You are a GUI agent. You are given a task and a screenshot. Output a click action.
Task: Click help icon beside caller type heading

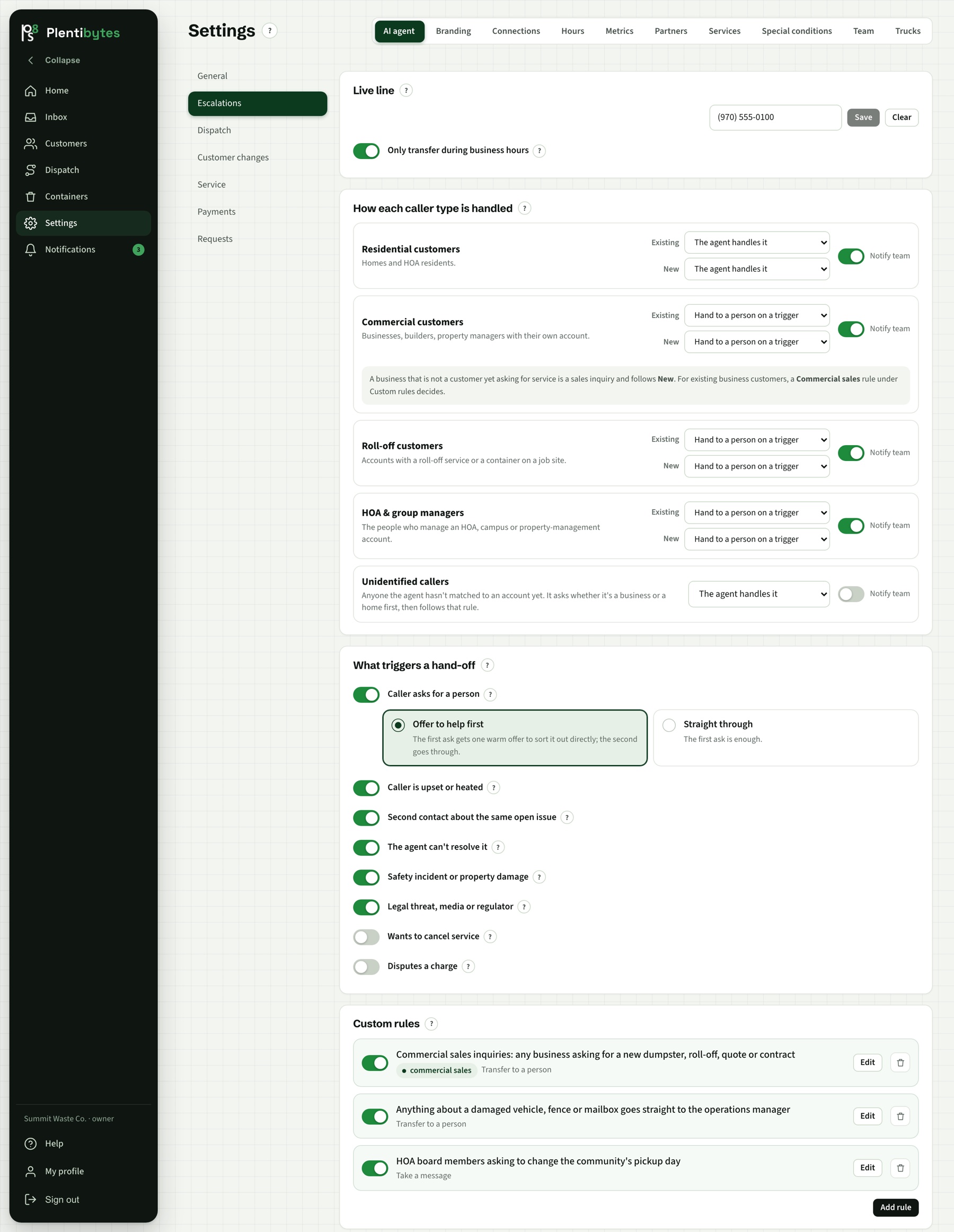(525, 209)
